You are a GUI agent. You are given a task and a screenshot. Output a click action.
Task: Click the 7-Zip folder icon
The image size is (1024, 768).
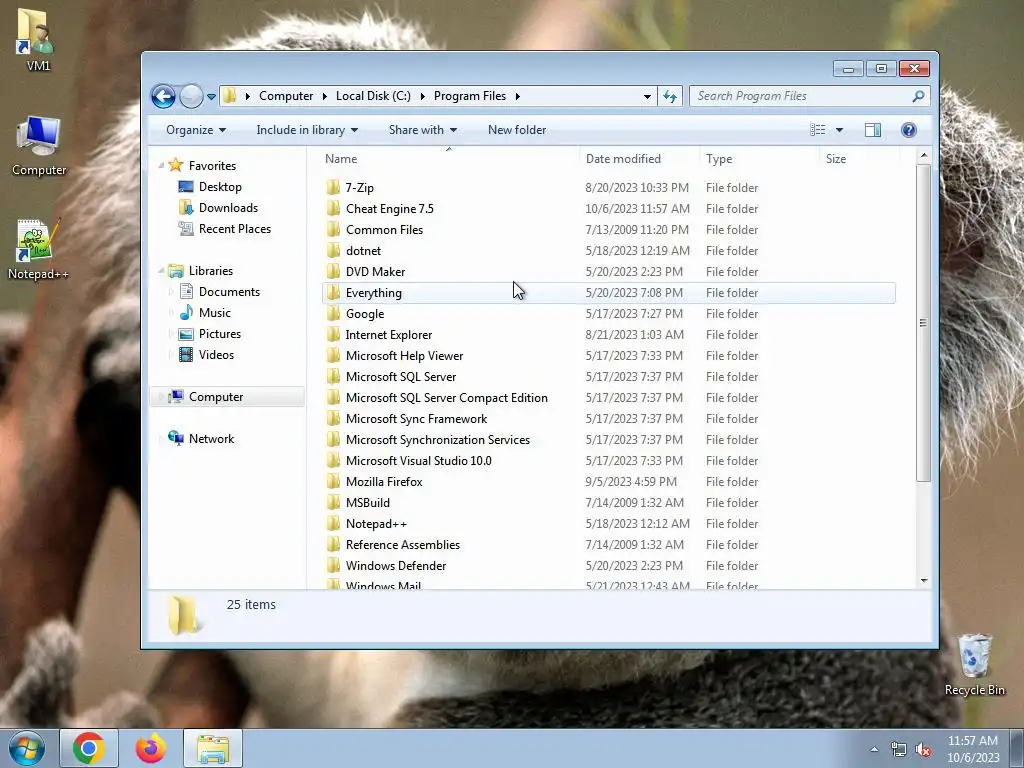[333, 187]
